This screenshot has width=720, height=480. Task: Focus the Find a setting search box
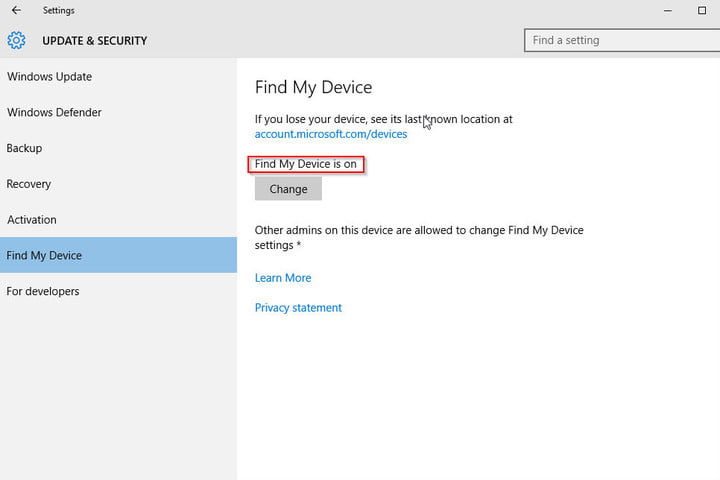(x=622, y=40)
